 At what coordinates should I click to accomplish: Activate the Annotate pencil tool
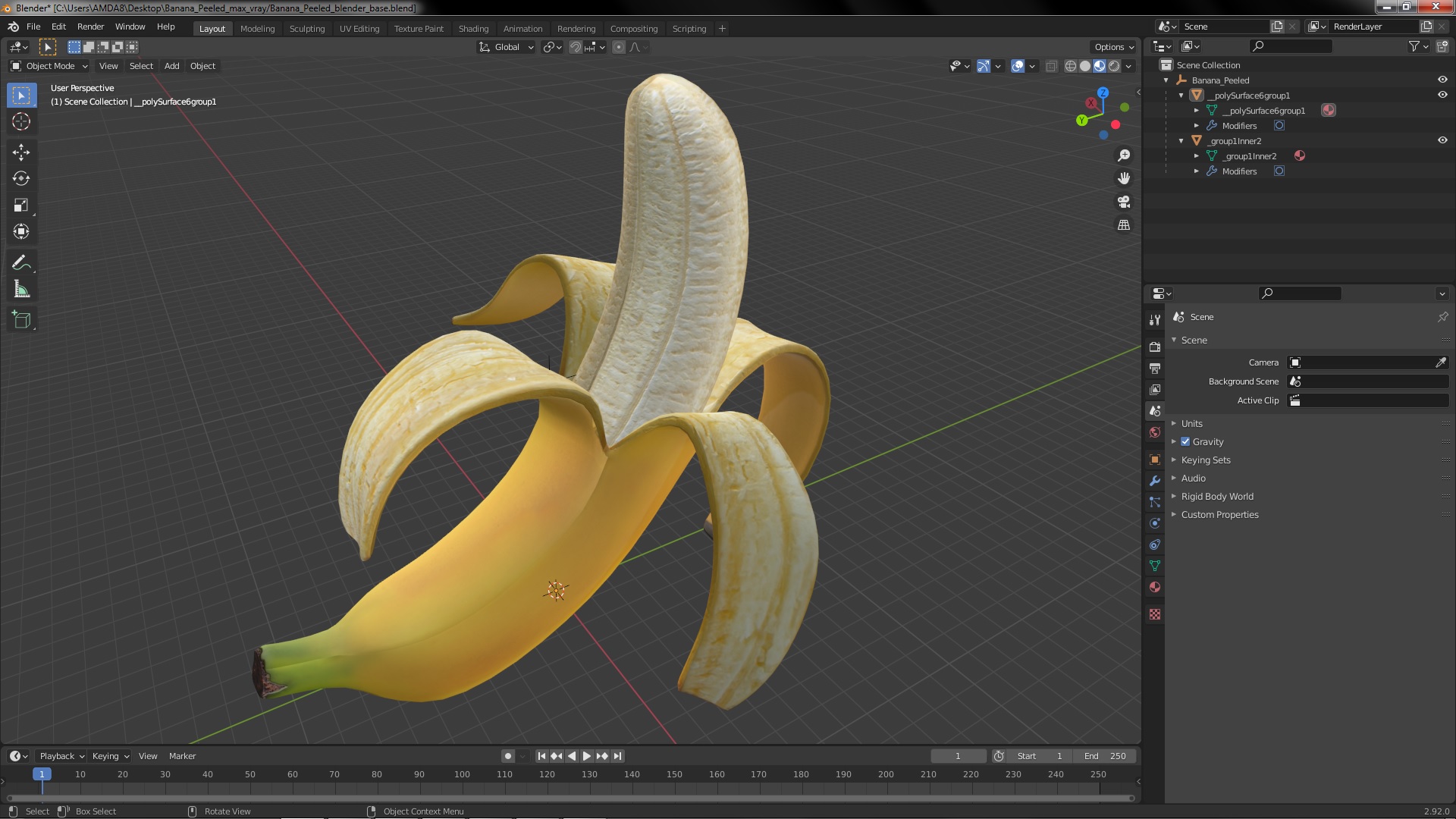click(x=21, y=262)
